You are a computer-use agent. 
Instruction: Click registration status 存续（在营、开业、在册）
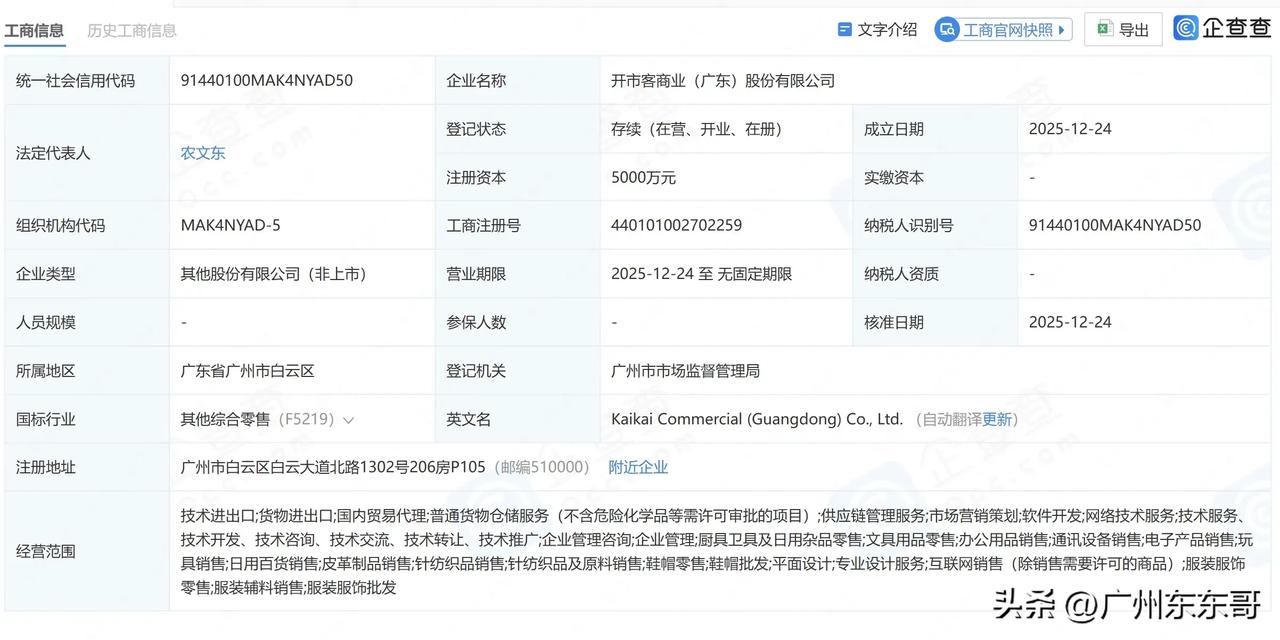[697, 129]
